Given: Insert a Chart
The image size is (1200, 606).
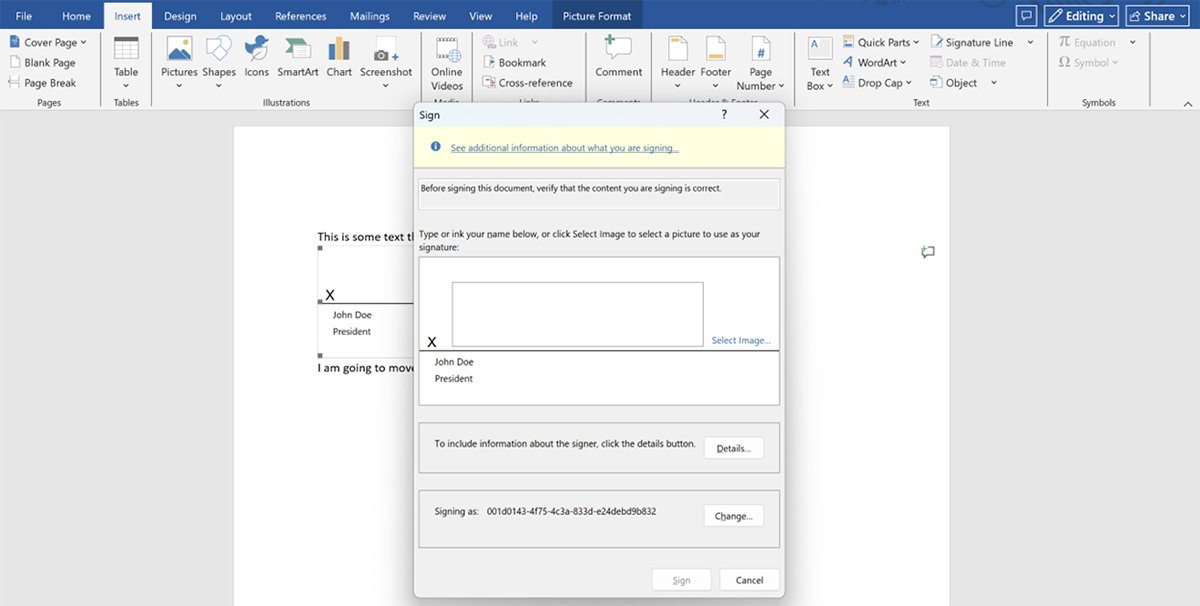Looking at the screenshot, I should (x=339, y=58).
